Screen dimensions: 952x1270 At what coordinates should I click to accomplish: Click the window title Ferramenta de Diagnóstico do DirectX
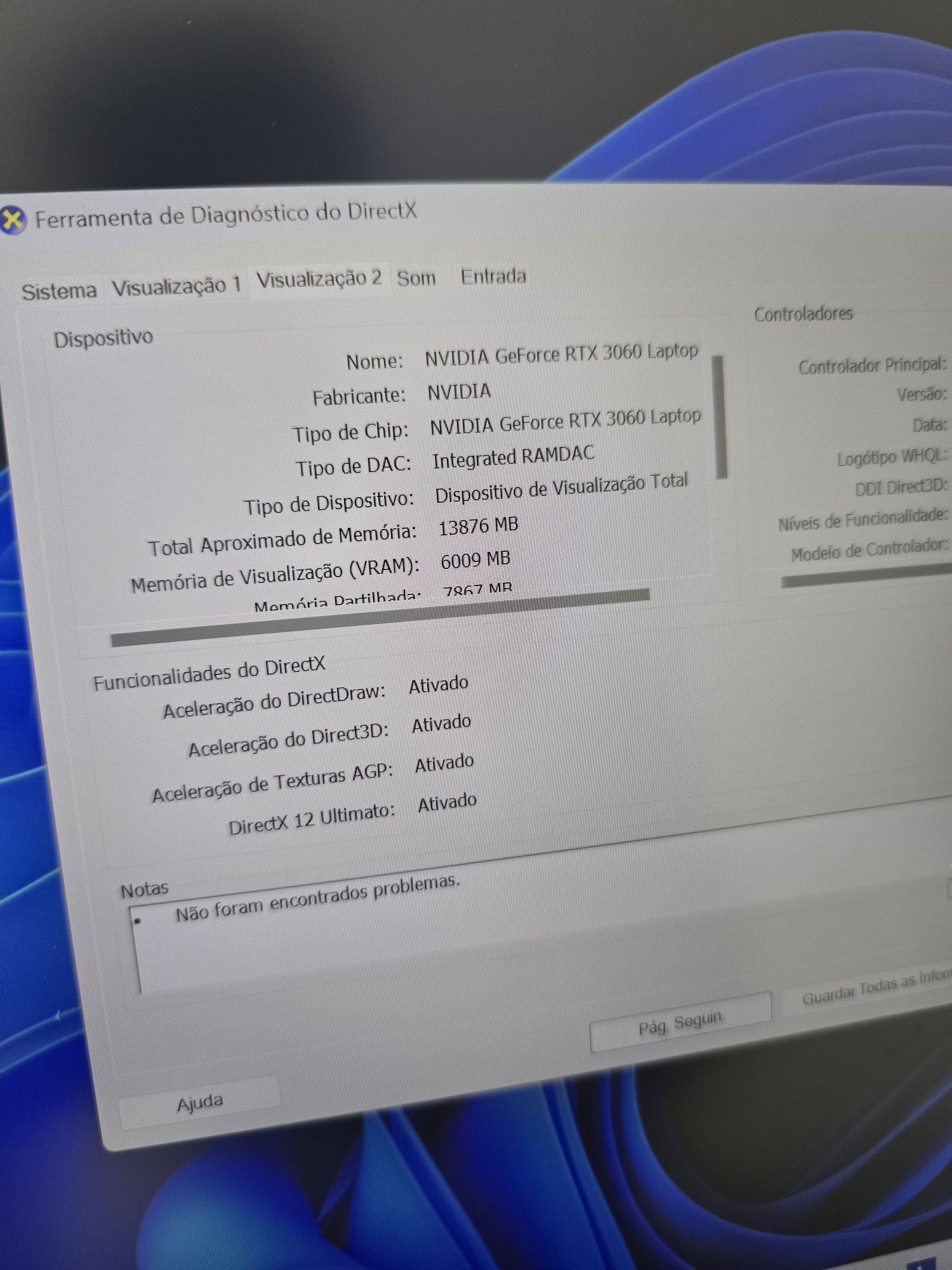225,215
